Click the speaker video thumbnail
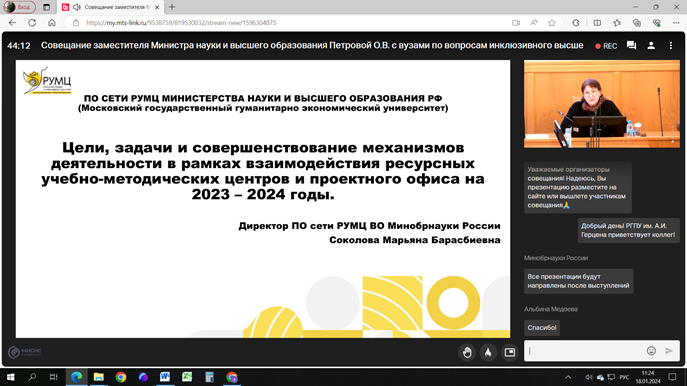 coord(602,104)
